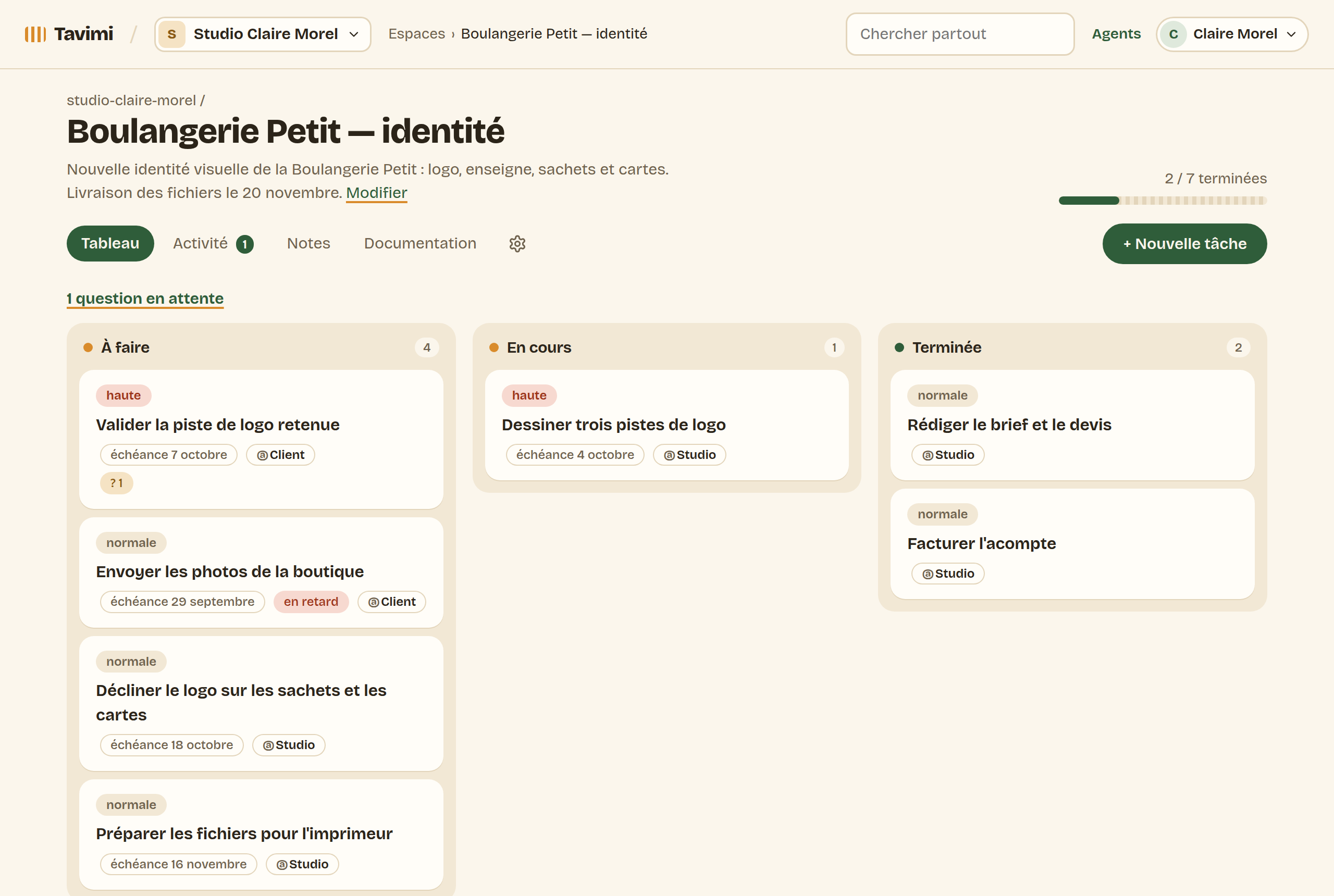
Task: Click the Modifier link in the description
Action: point(377,193)
